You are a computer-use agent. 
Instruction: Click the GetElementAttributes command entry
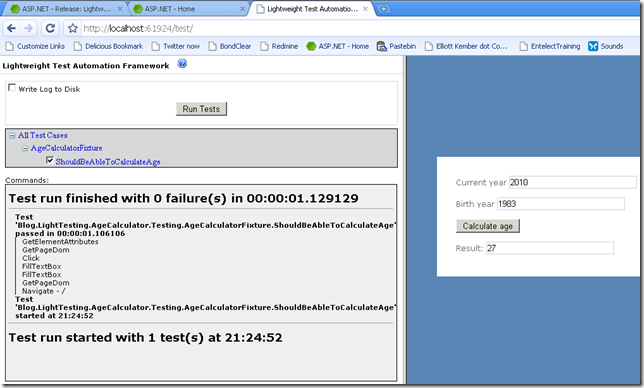coord(60,242)
